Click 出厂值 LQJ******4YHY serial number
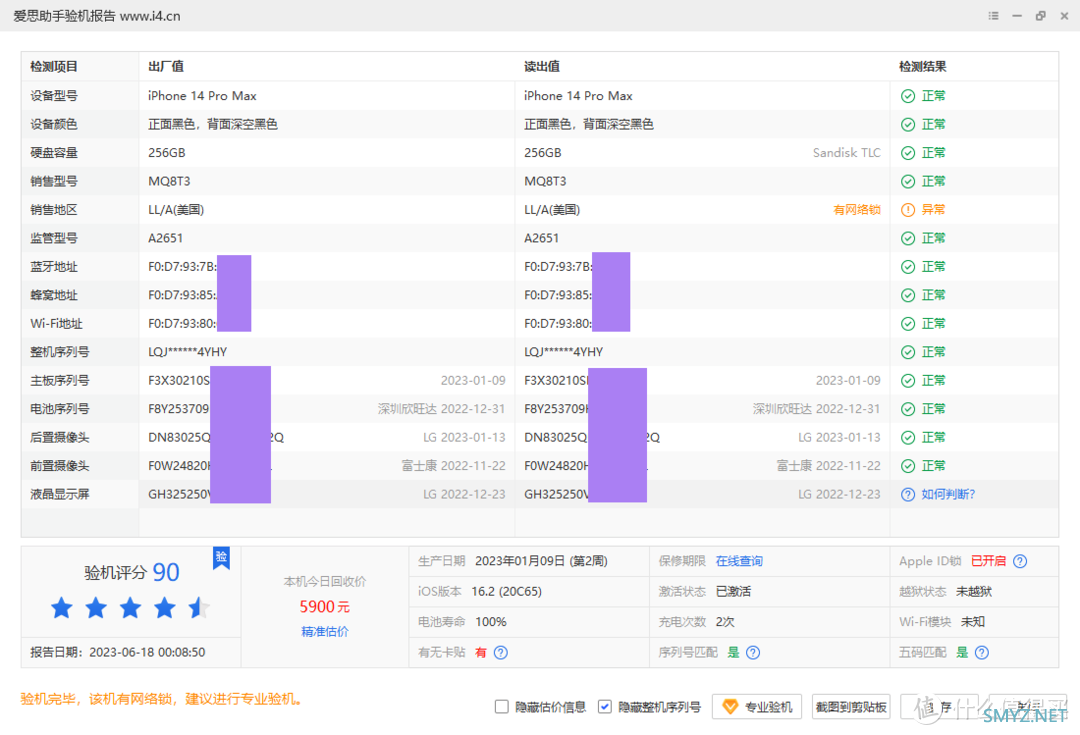Screen dimensions: 1080x735 (187, 352)
